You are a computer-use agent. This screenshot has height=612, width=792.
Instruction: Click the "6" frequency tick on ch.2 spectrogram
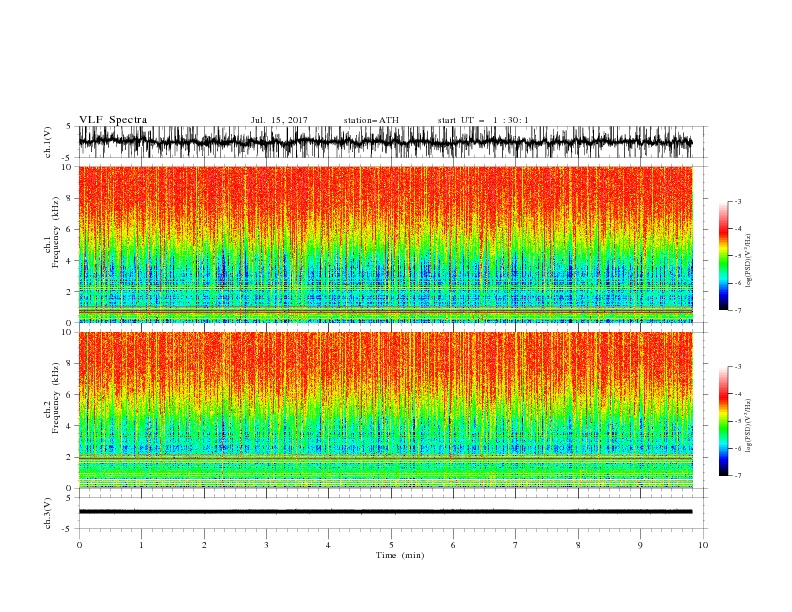click(70, 395)
